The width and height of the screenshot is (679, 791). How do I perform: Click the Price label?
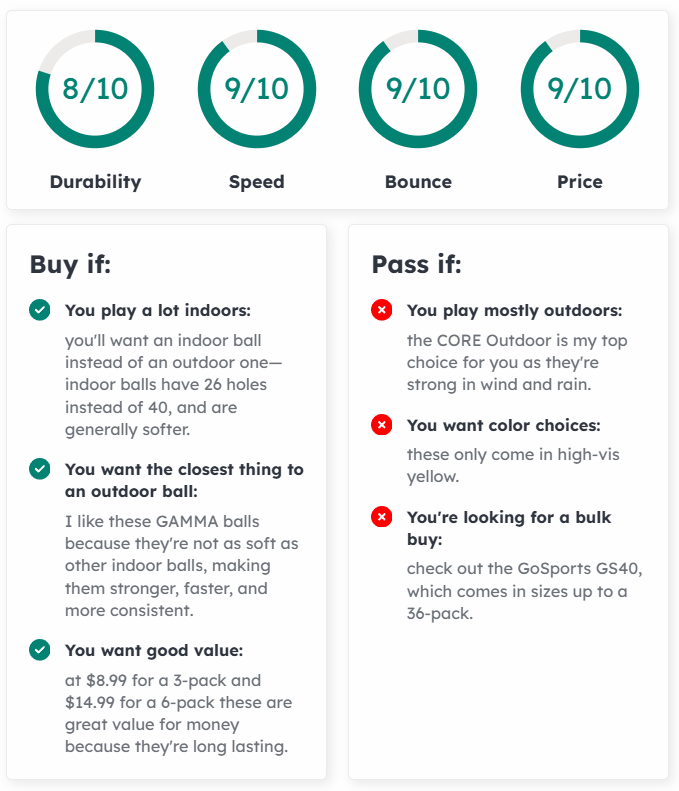(x=580, y=182)
